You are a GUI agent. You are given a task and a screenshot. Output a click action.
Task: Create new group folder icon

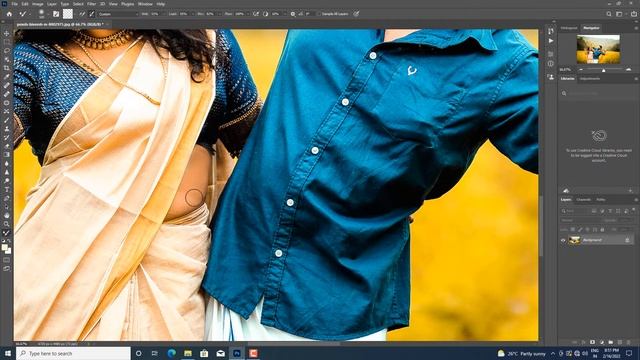pyautogui.click(x=611, y=342)
